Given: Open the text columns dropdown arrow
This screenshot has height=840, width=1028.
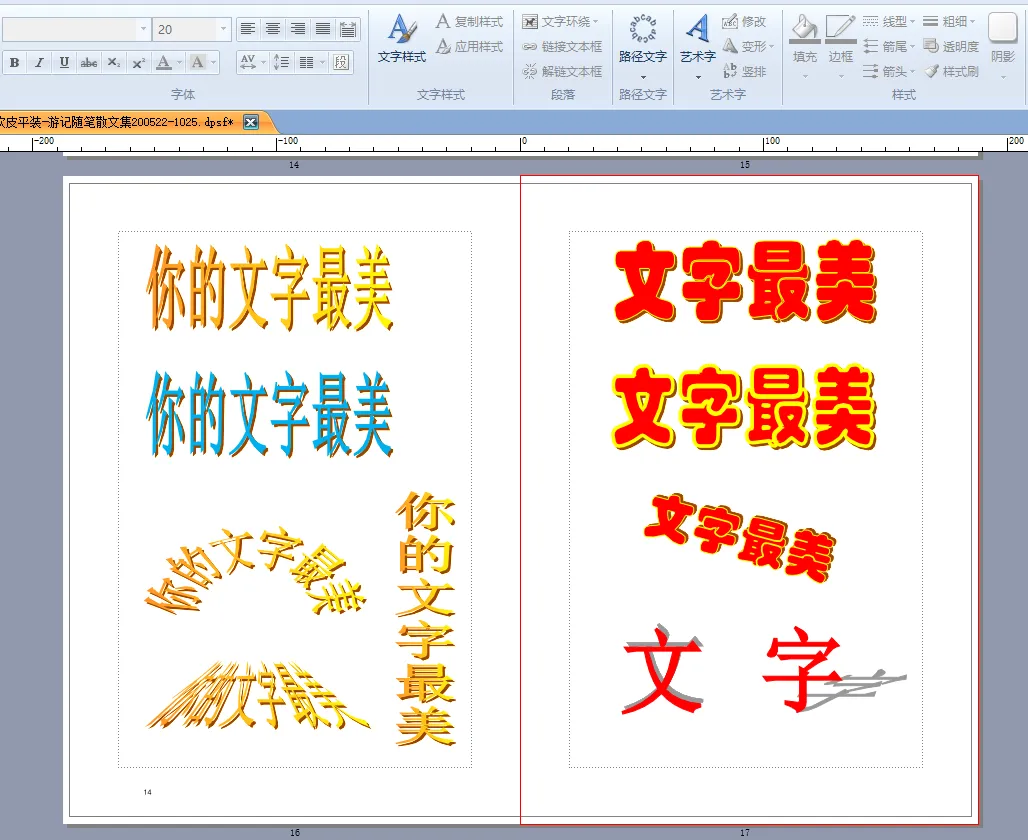Looking at the screenshot, I should coord(323,63).
